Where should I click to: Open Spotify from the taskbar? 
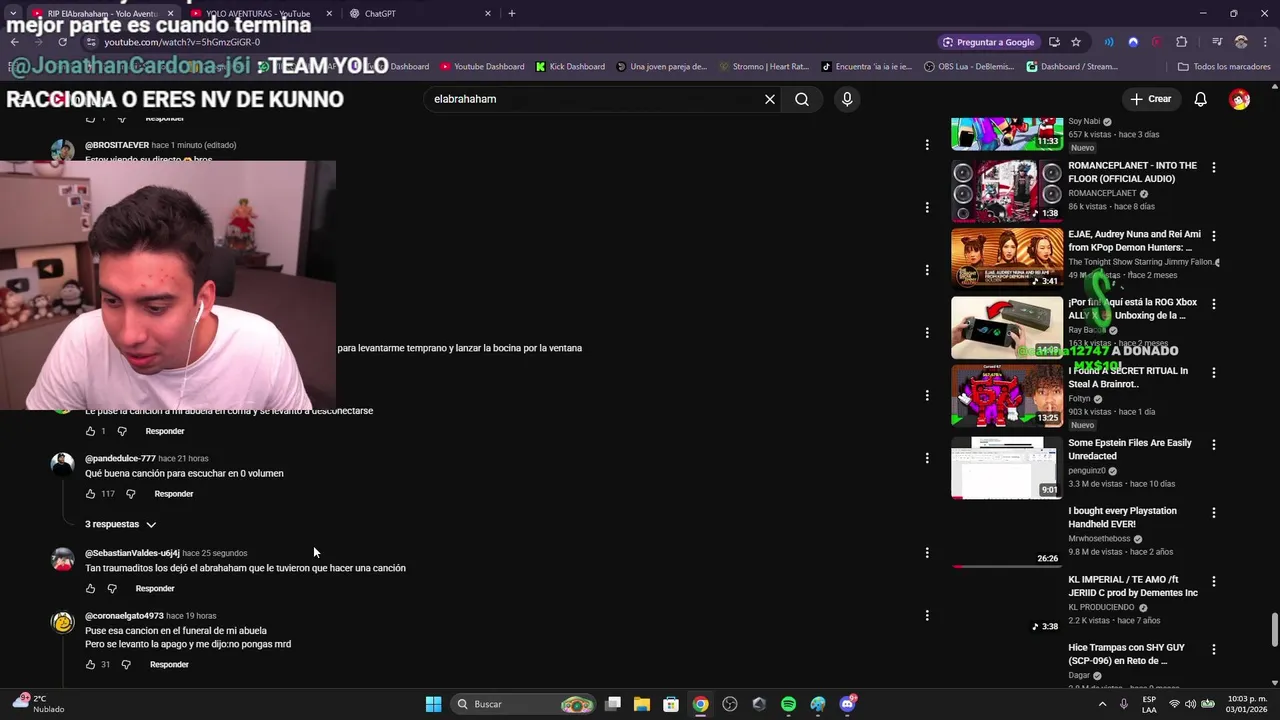pyautogui.click(x=788, y=704)
